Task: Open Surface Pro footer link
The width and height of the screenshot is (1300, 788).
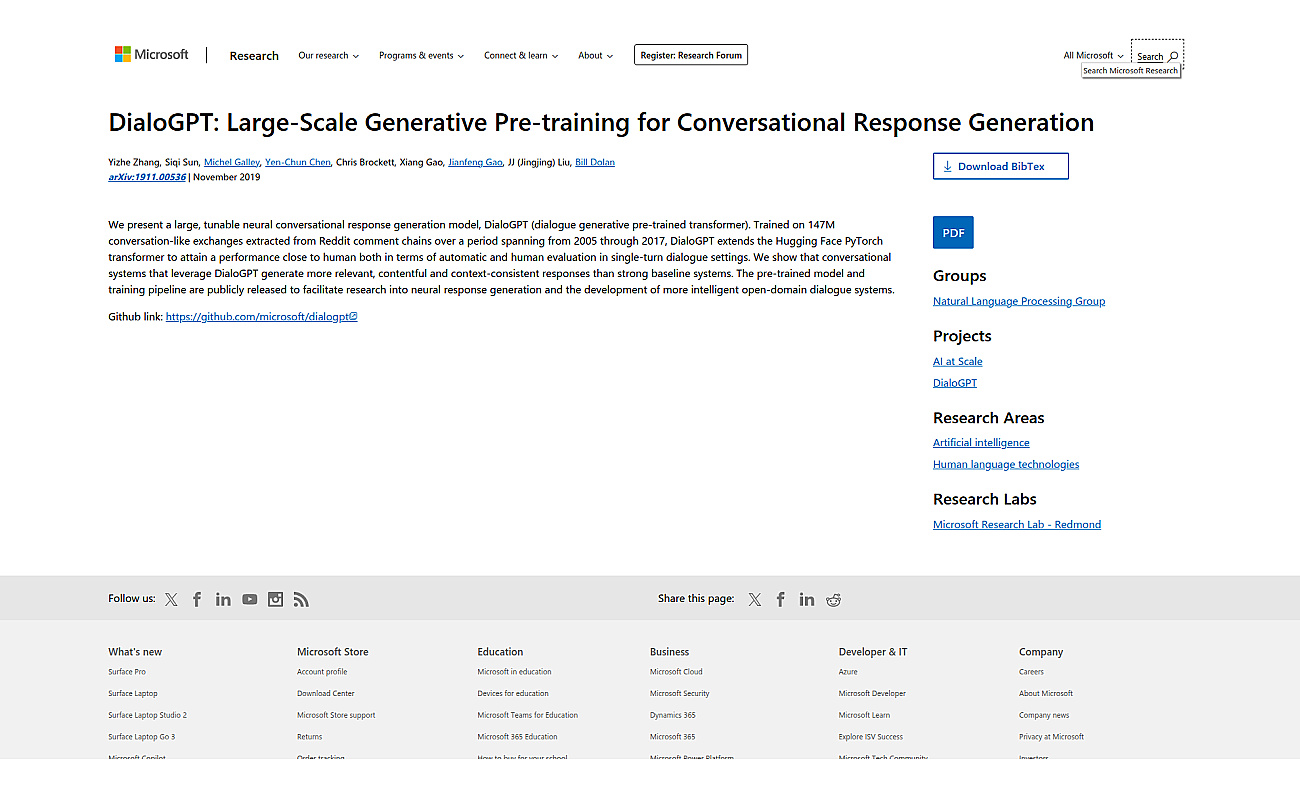Action: coord(127,672)
